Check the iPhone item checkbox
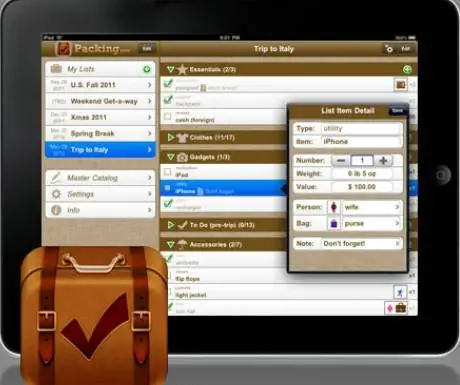This screenshot has width=460, height=385. (168, 188)
